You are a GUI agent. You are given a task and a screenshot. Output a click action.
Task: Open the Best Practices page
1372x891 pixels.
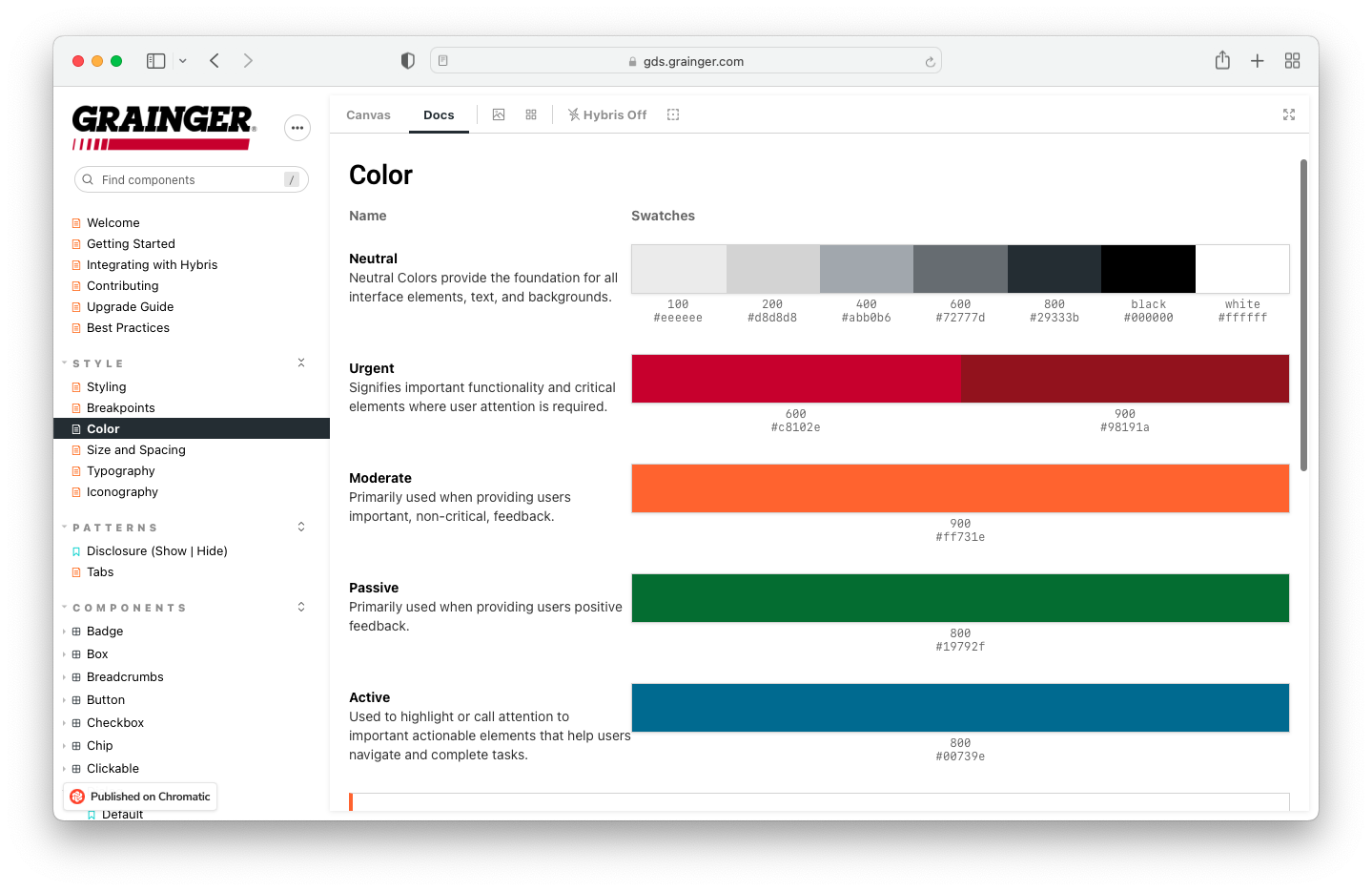(128, 328)
